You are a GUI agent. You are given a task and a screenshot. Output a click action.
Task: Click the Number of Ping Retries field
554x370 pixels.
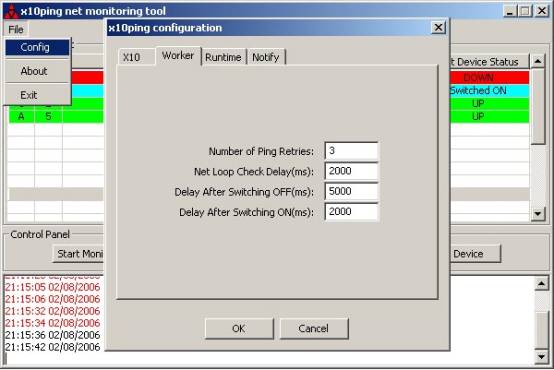(x=351, y=151)
